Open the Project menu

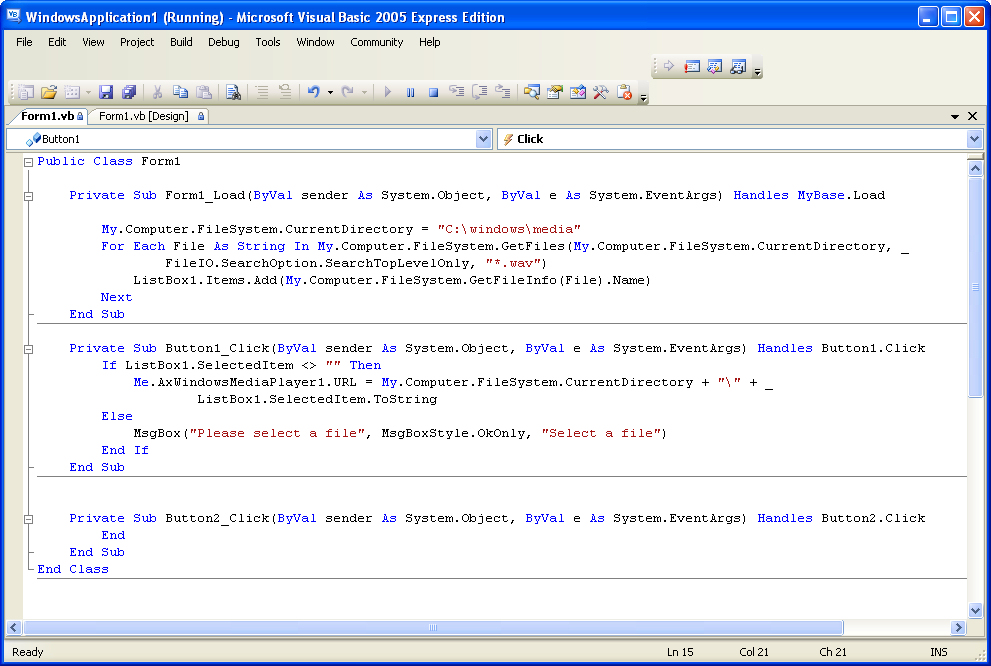pos(137,42)
